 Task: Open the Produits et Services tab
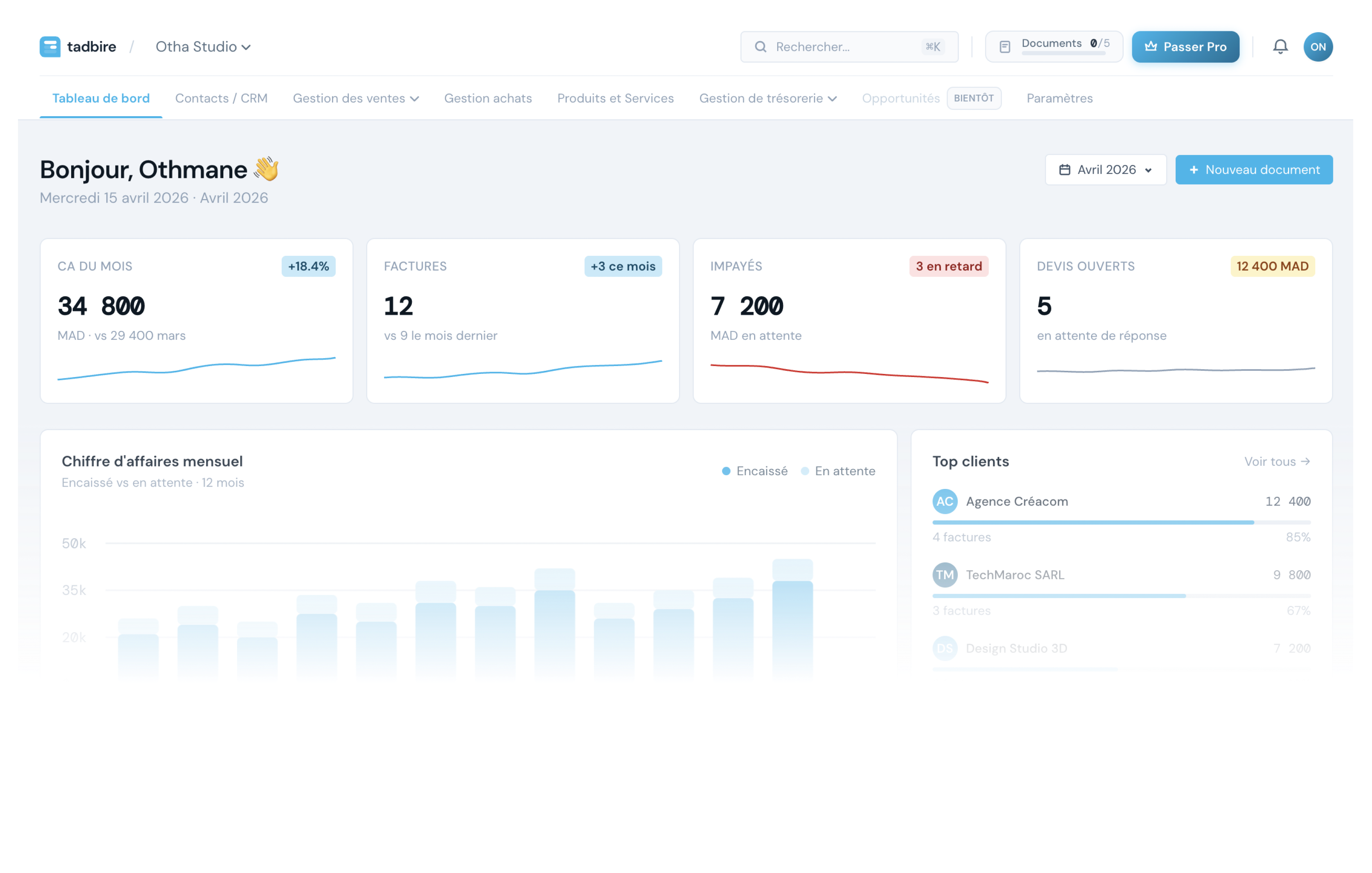(615, 99)
